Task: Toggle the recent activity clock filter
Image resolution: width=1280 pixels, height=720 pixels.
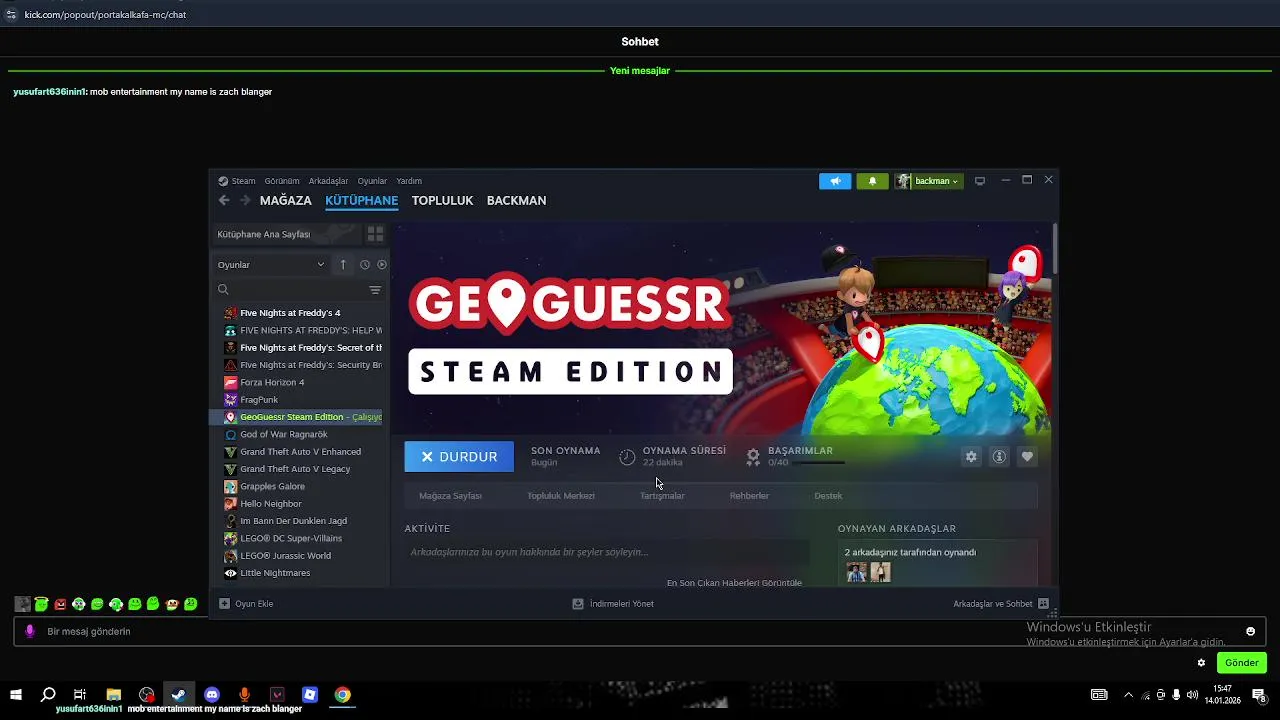Action: 365,264
